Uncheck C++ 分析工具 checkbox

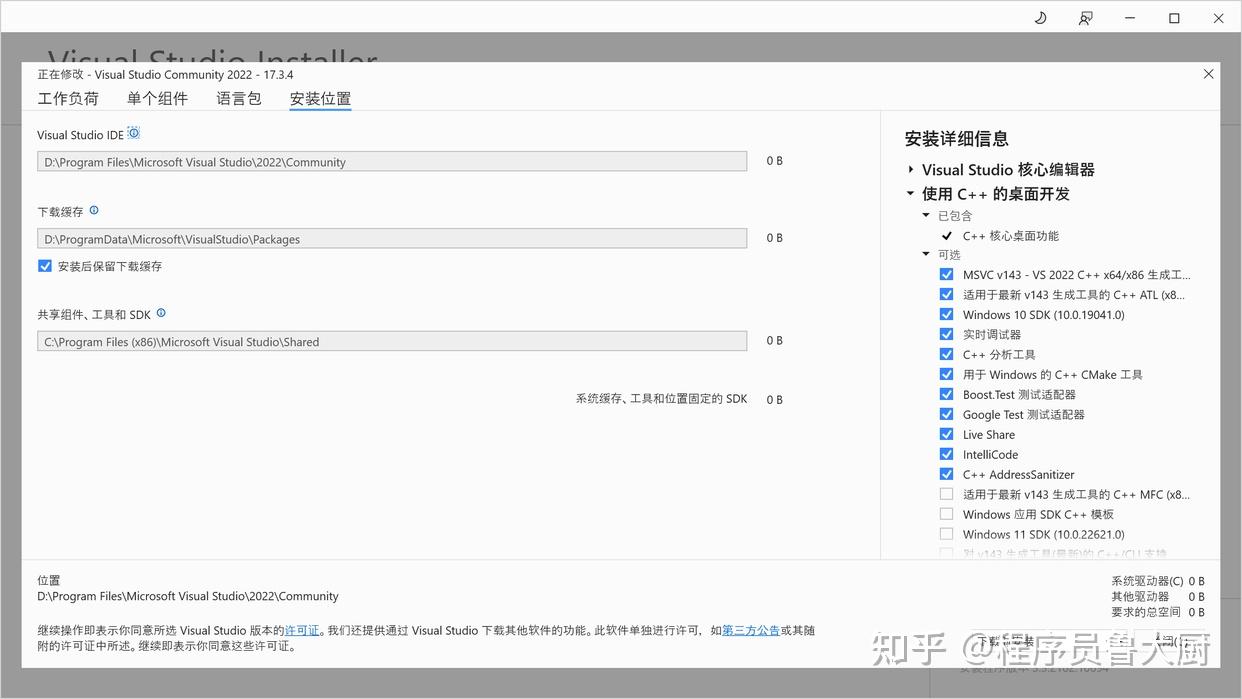(946, 354)
